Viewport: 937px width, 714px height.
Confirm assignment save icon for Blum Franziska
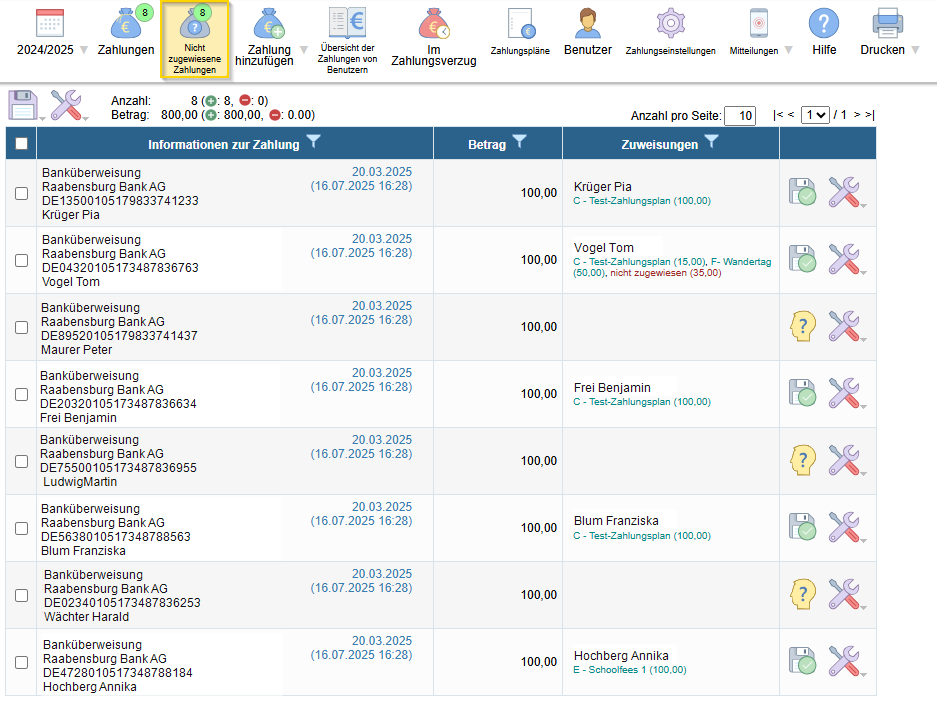[803, 526]
